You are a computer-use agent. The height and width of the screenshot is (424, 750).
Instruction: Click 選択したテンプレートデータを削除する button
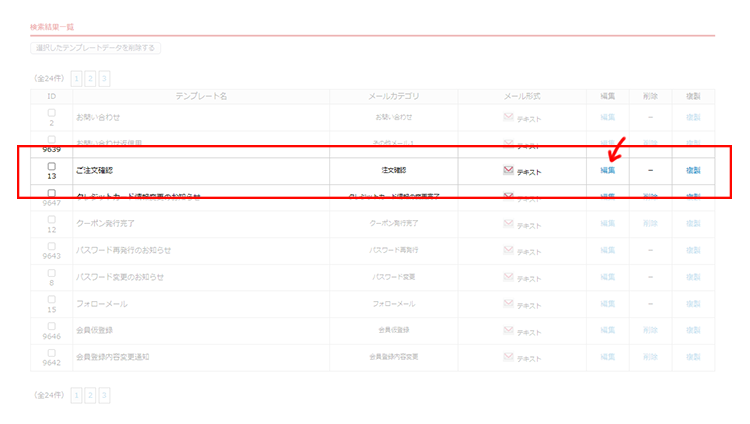pyautogui.click(x=96, y=48)
